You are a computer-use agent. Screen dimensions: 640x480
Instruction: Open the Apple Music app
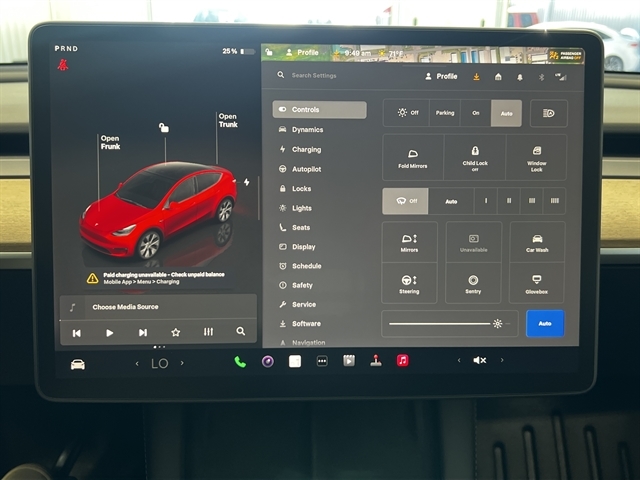tap(402, 360)
